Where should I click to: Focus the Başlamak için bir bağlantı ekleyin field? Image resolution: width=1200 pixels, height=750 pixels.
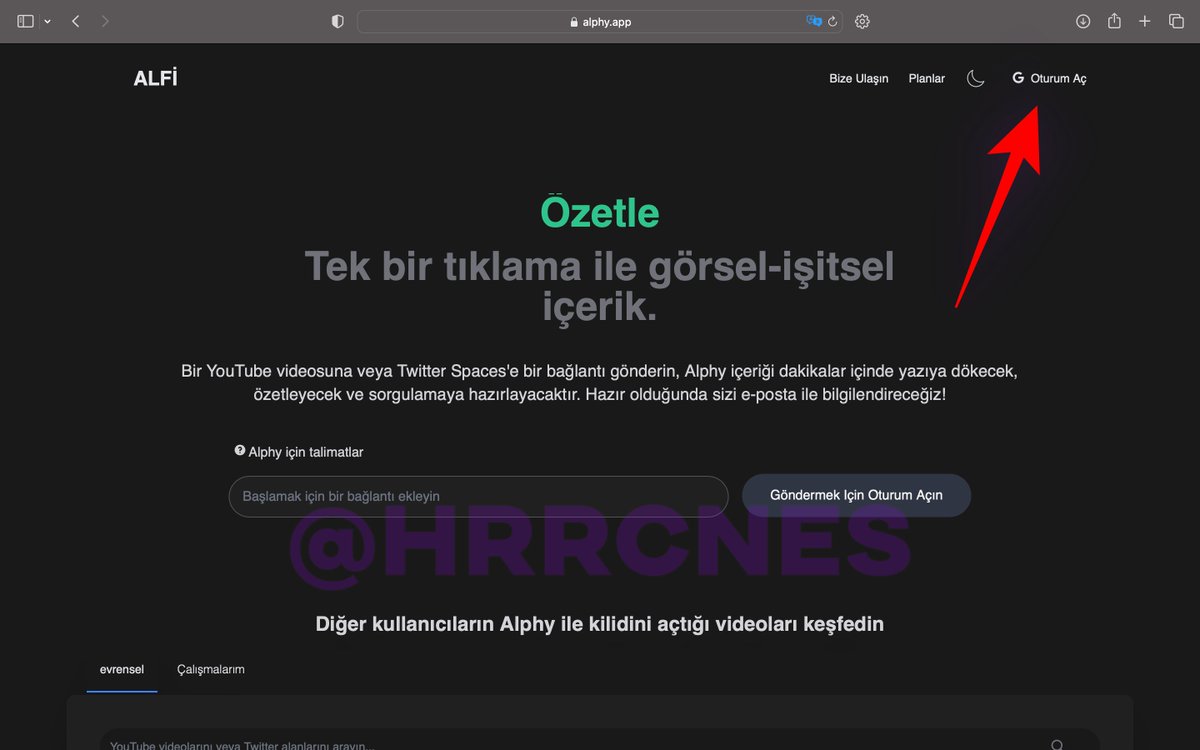tap(478, 496)
